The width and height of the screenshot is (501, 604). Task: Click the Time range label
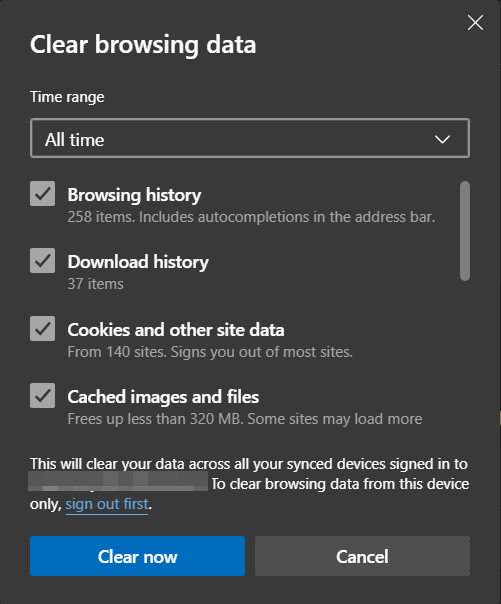[67, 97]
